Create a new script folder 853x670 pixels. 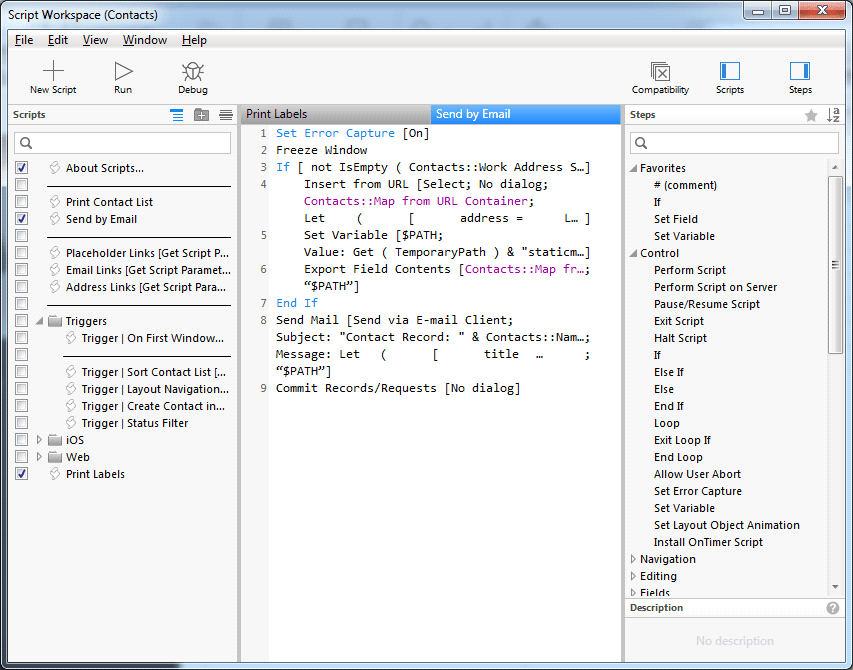pos(201,114)
